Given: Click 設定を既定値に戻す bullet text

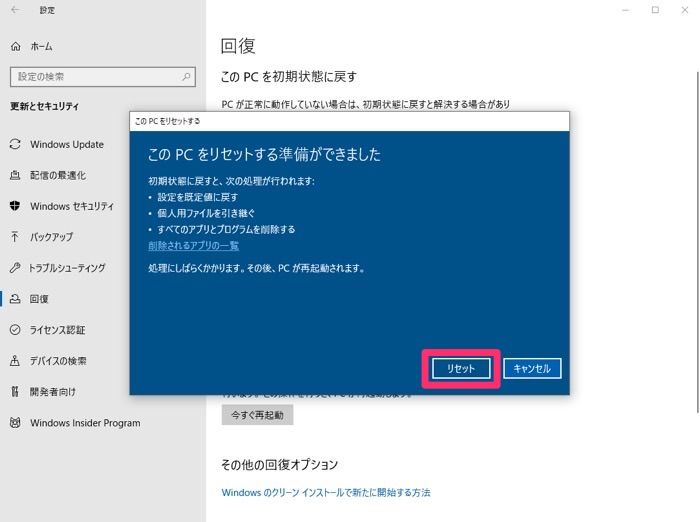Looking at the screenshot, I should (197, 197).
